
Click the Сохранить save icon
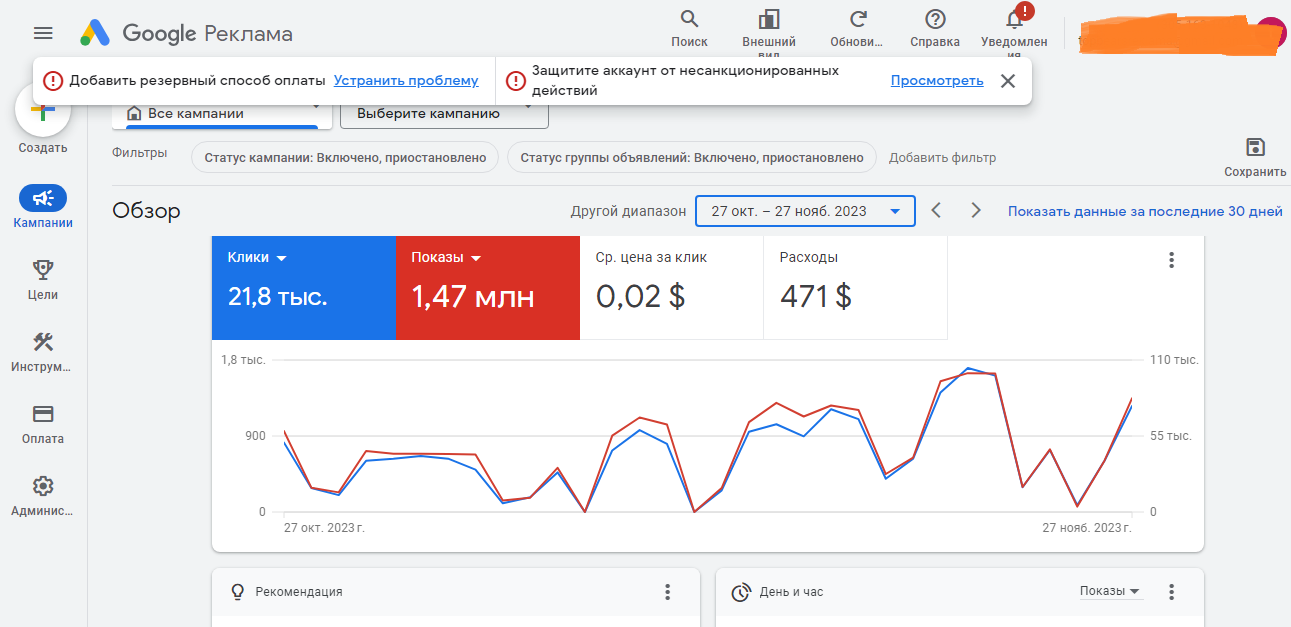(1255, 148)
